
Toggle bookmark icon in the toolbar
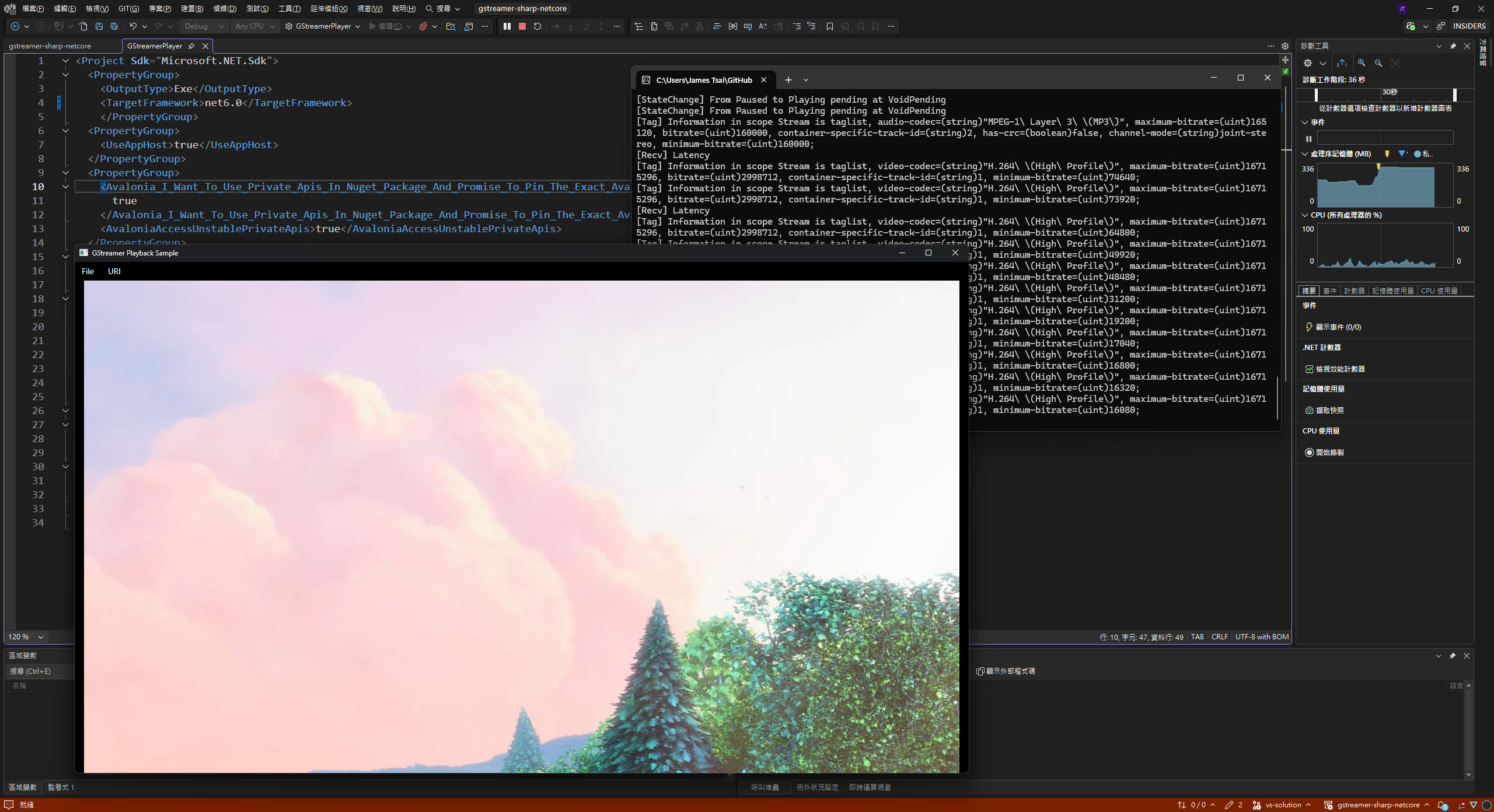pos(829,26)
